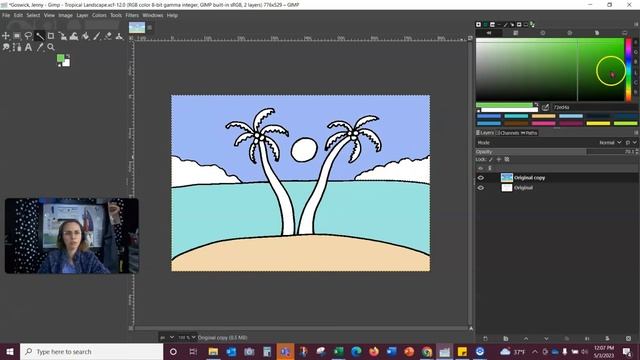
Task: Select the Original layer row
Action: (x=557, y=188)
